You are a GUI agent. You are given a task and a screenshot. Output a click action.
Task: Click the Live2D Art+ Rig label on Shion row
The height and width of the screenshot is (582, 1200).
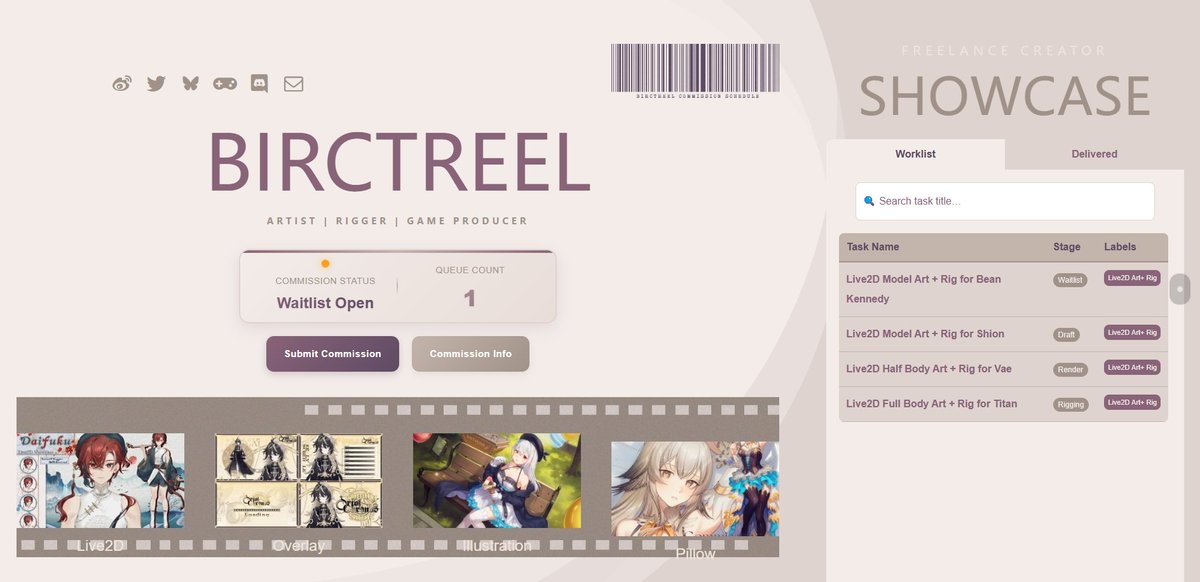click(x=1132, y=332)
